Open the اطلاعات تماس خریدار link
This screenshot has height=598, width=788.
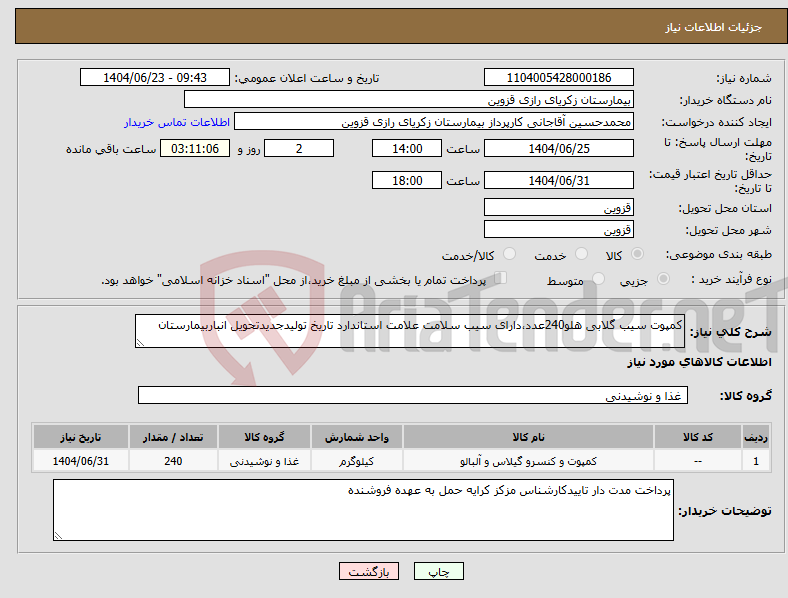point(177,122)
